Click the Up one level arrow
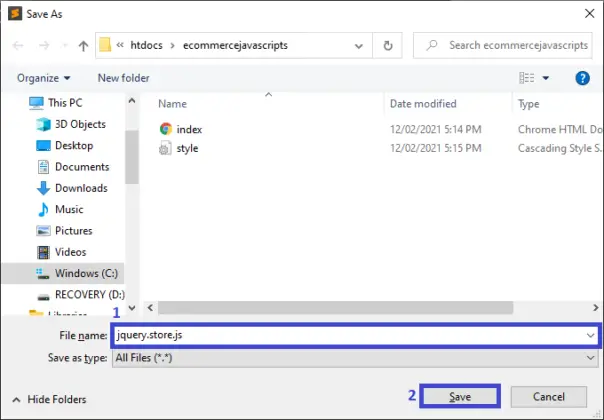This screenshot has width=604, height=420. (82, 46)
